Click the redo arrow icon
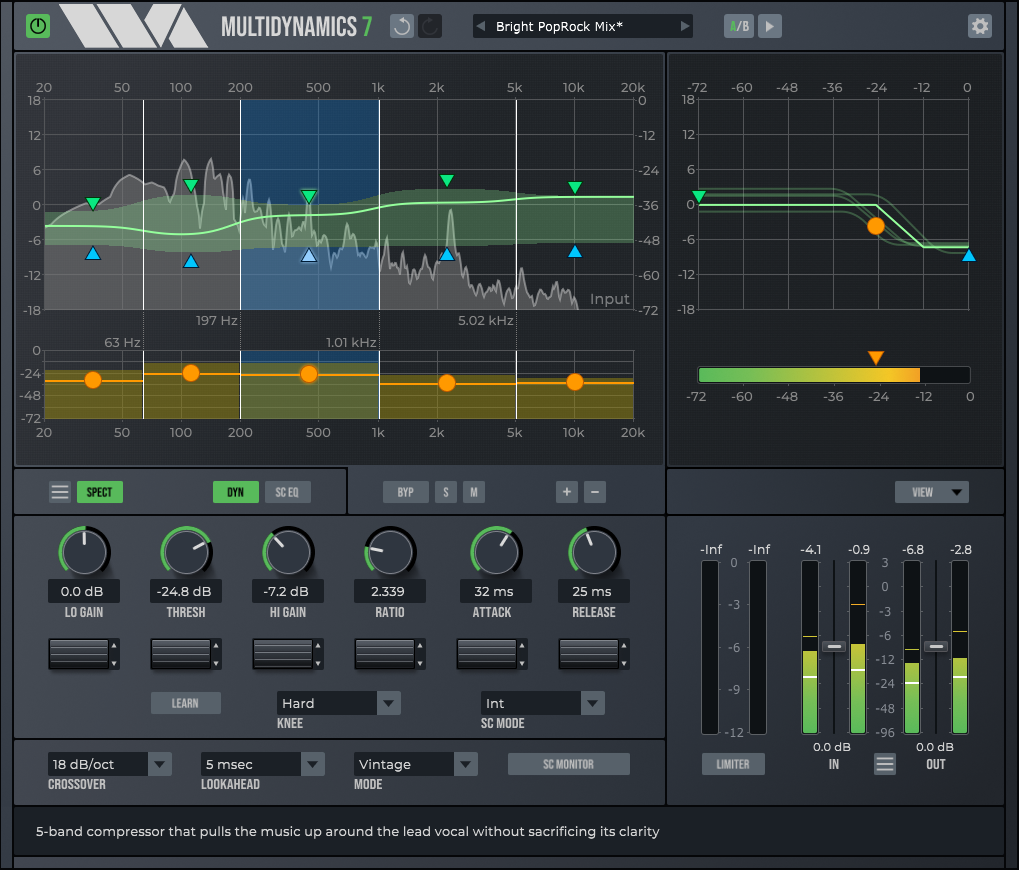Image resolution: width=1019 pixels, height=870 pixels. [x=429, y=26]
